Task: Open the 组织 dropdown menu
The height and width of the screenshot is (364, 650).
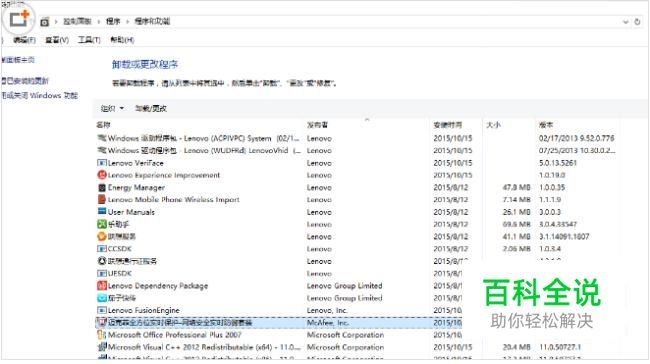Action: pyautogui.click(x=112, y=109)
